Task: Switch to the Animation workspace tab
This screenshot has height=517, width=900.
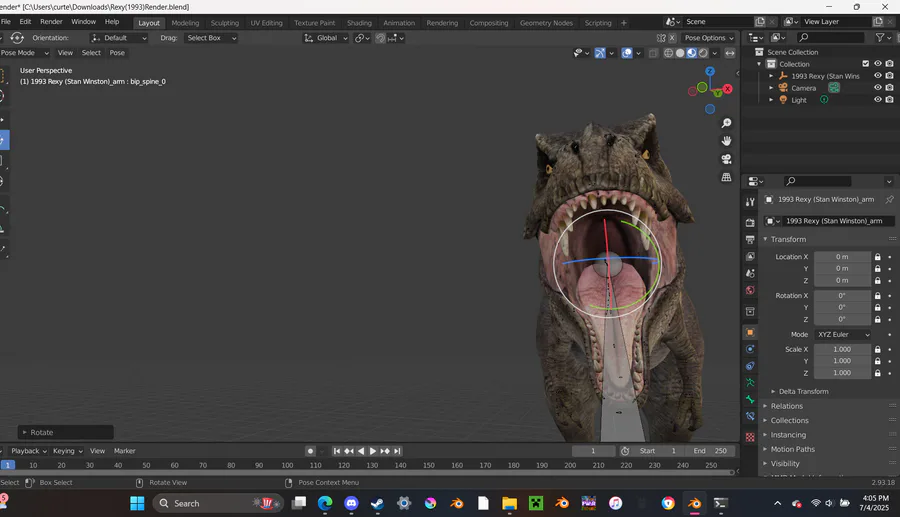Action: click(399, 23)
